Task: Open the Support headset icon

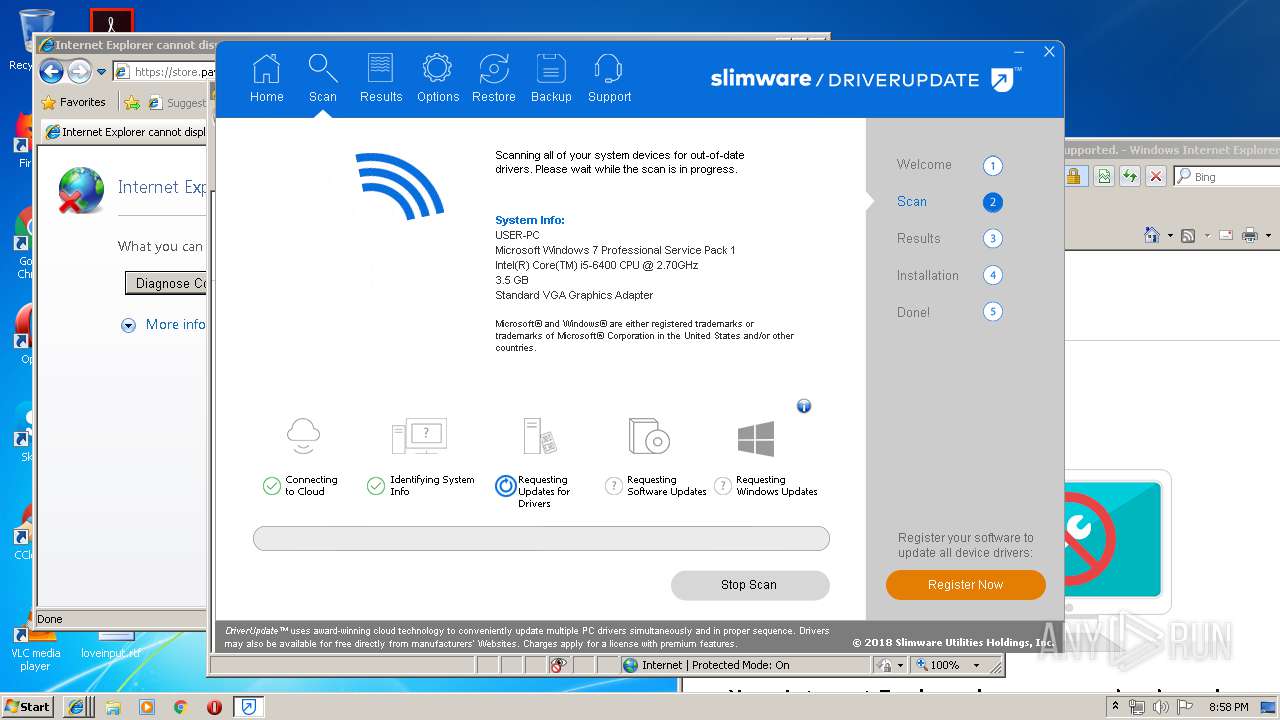Action: [x=609, y=69]
